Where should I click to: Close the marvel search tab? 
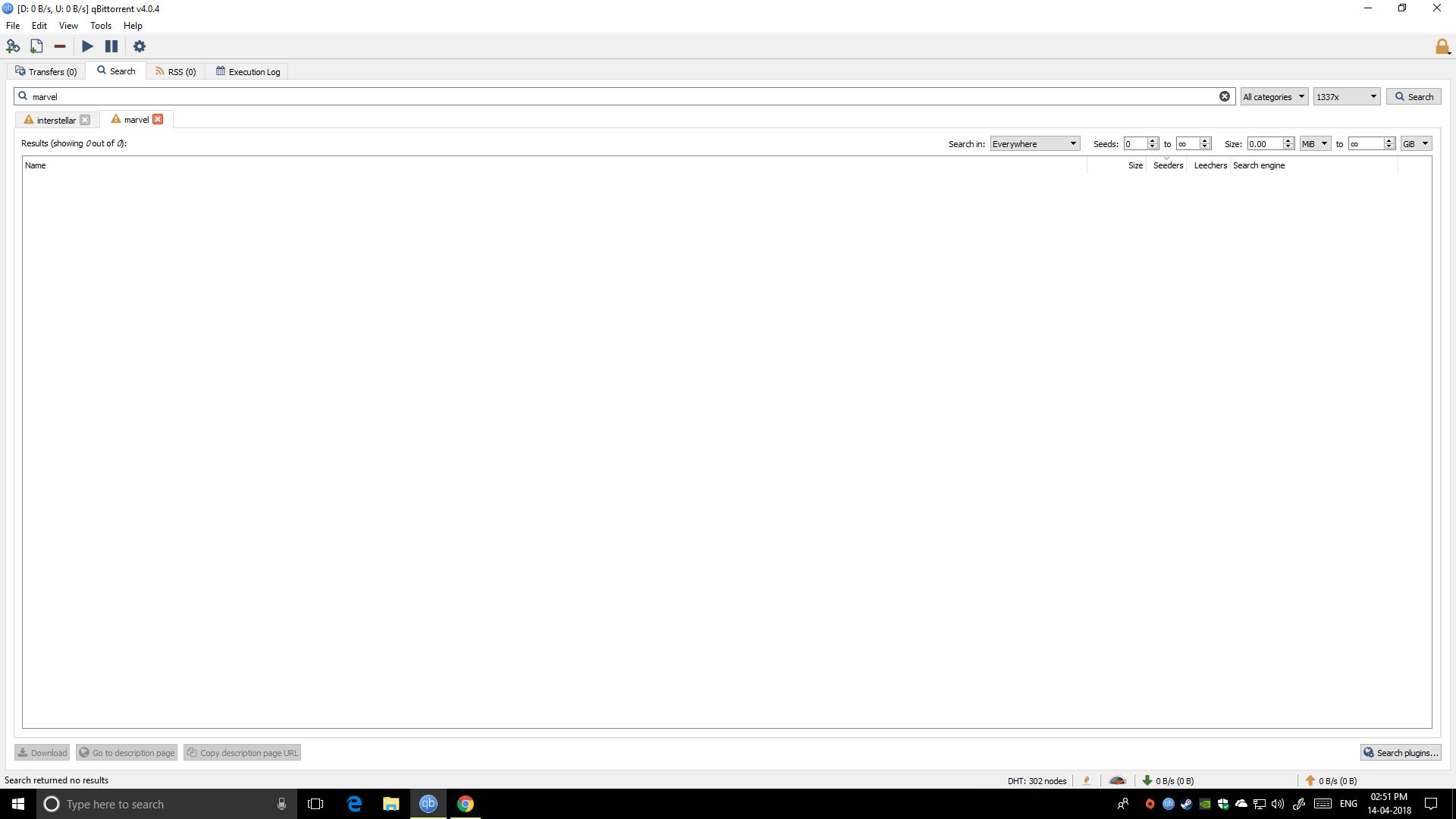158,119
